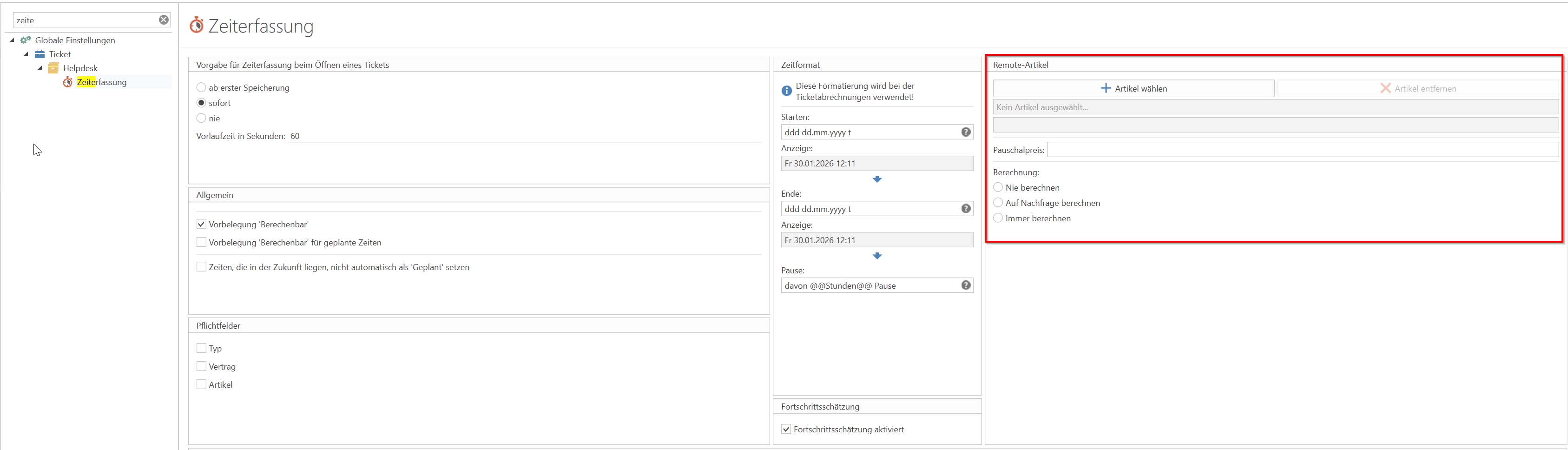Click help icon next to Pause format
The image size is (1568, 450).
[x=965, y=285]
